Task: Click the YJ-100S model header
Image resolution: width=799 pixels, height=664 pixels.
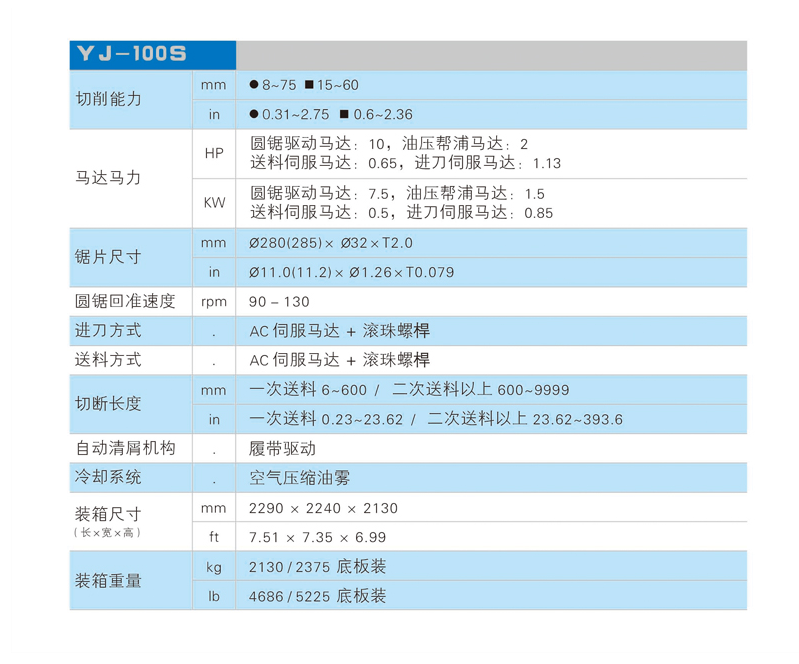Action: pyautogui.click(x=131, y=55)
